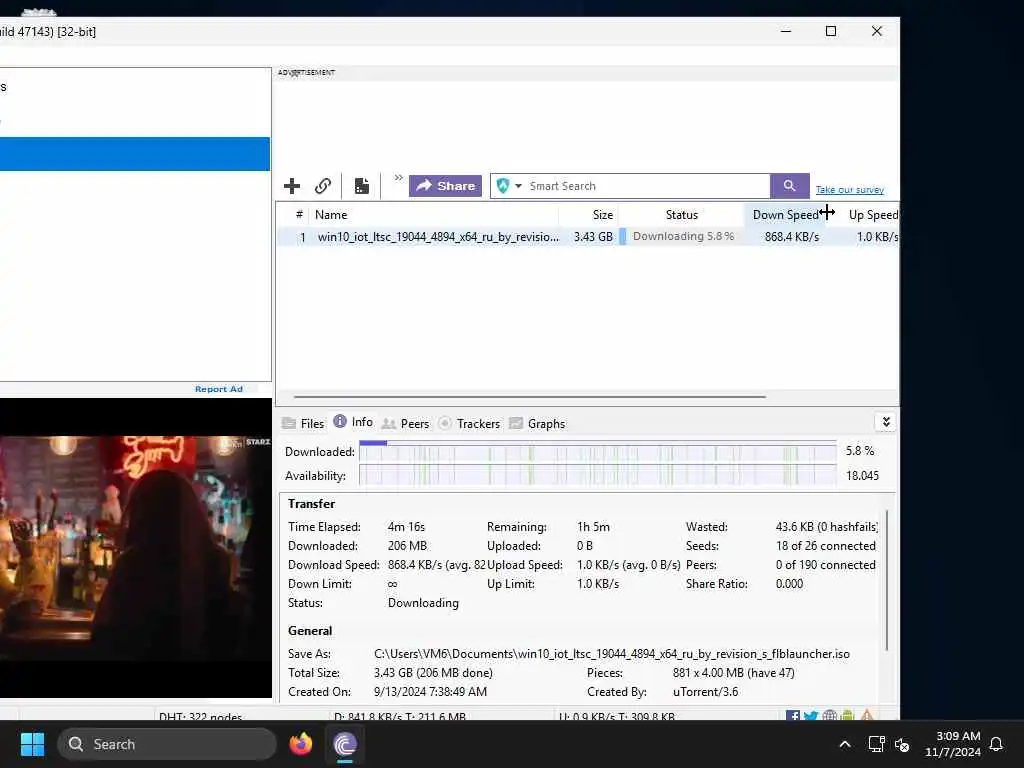Click the Add Torrent from URL link icon
Screen dimensions: 1024x768
click(323, 186)
